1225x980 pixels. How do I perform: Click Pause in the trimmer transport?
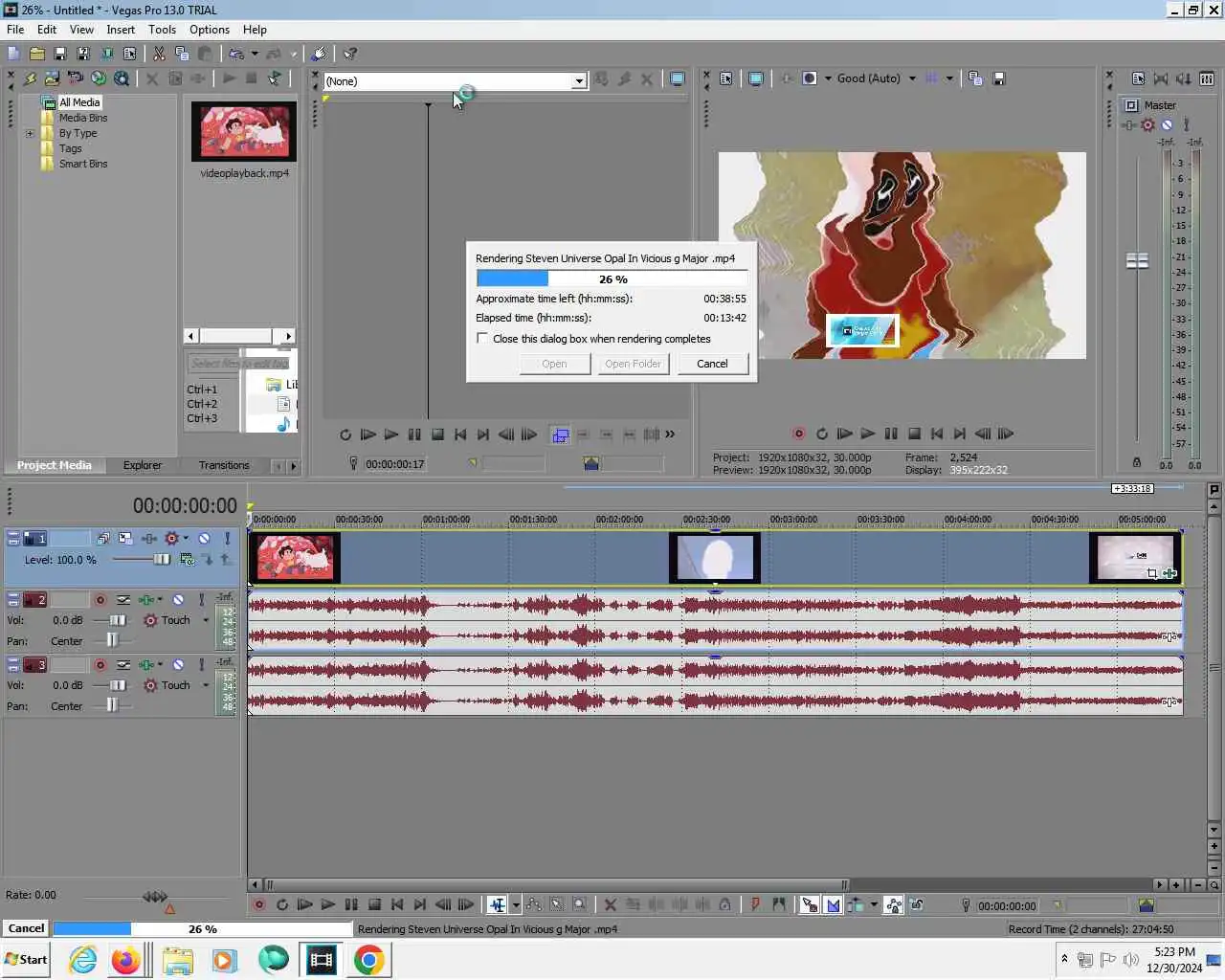(x=414, y=434)
